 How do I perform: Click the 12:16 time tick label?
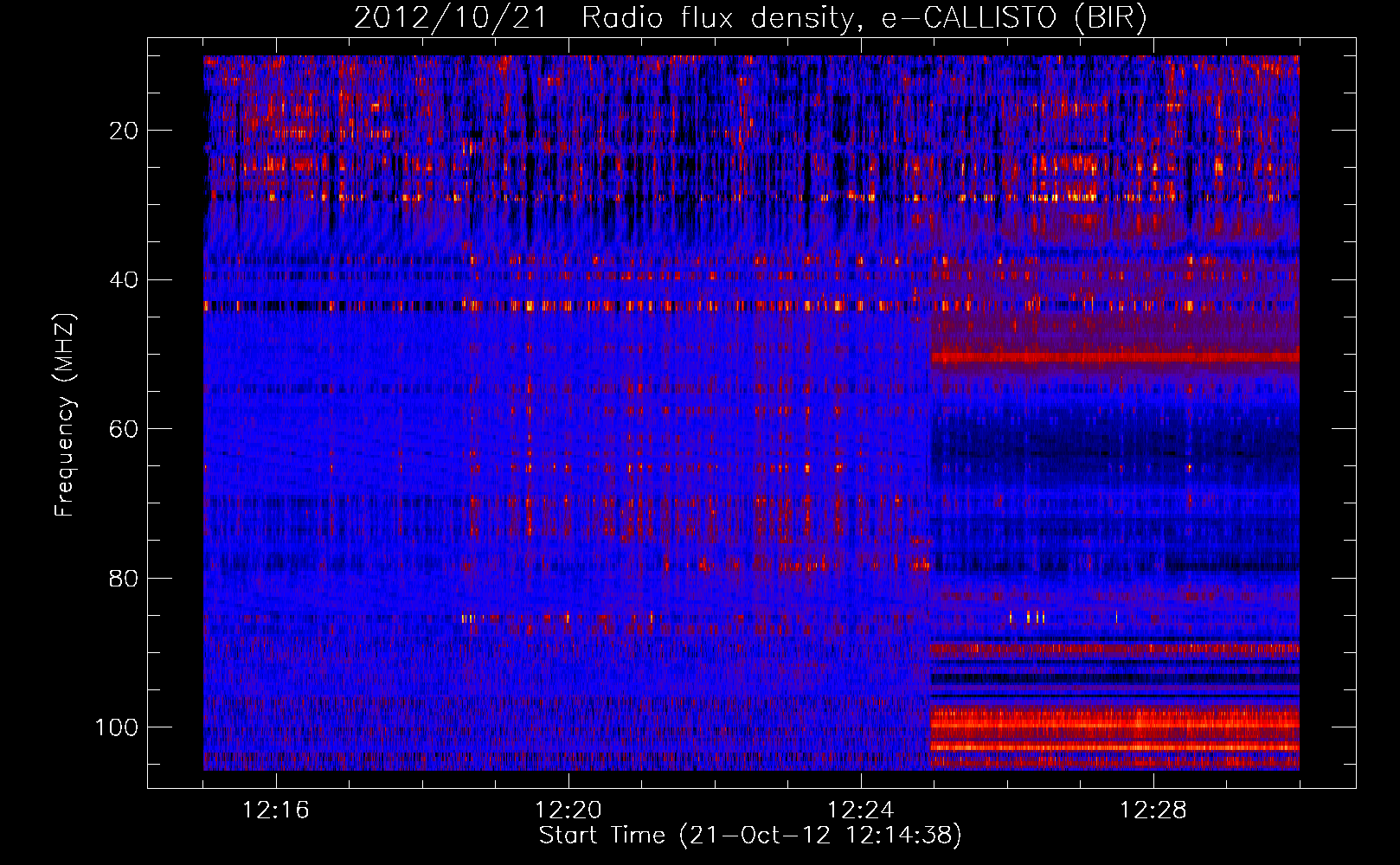[276, 811]
